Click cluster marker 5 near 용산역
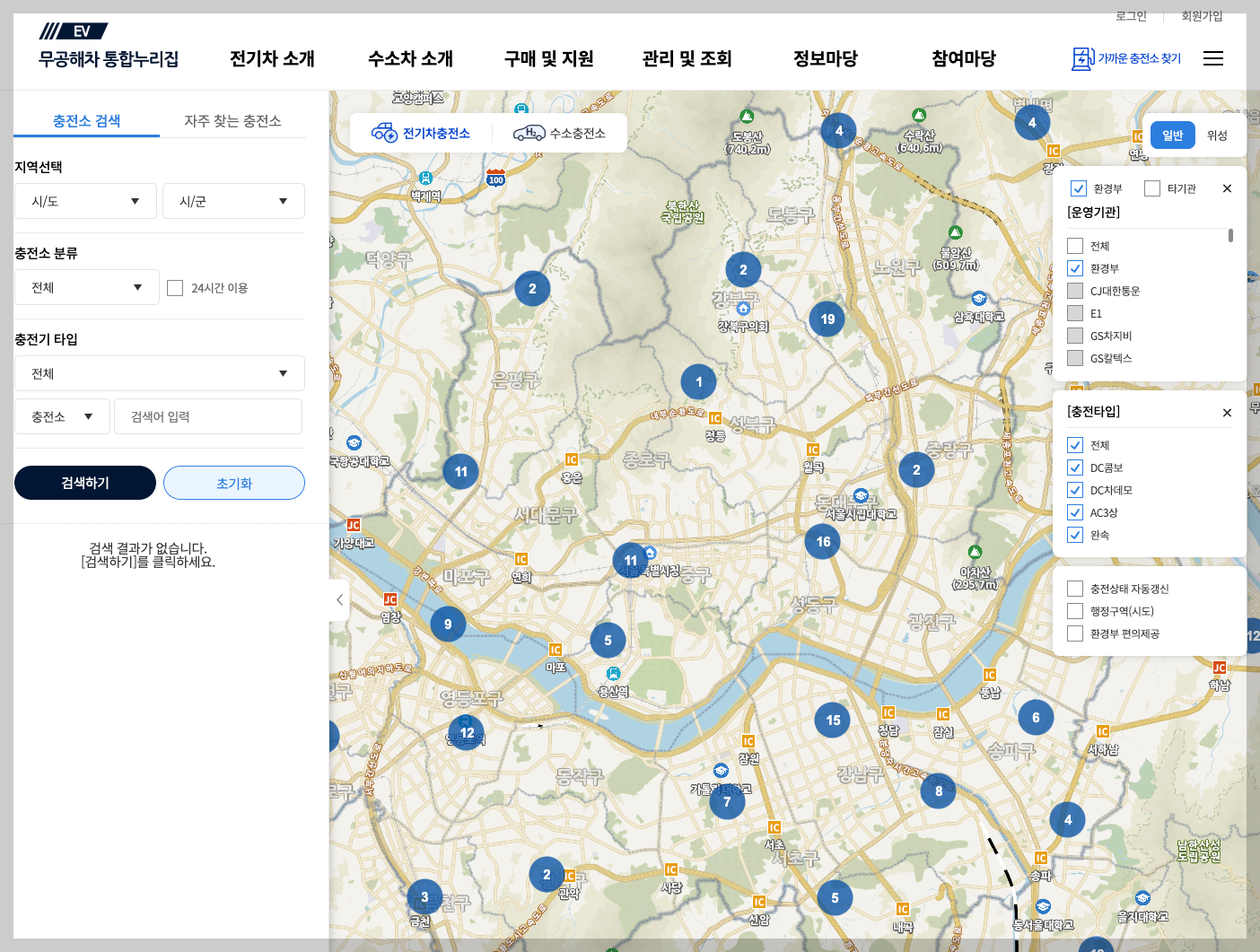The height and width of the screenshot is (952, 1260). (x=608, y=640)
